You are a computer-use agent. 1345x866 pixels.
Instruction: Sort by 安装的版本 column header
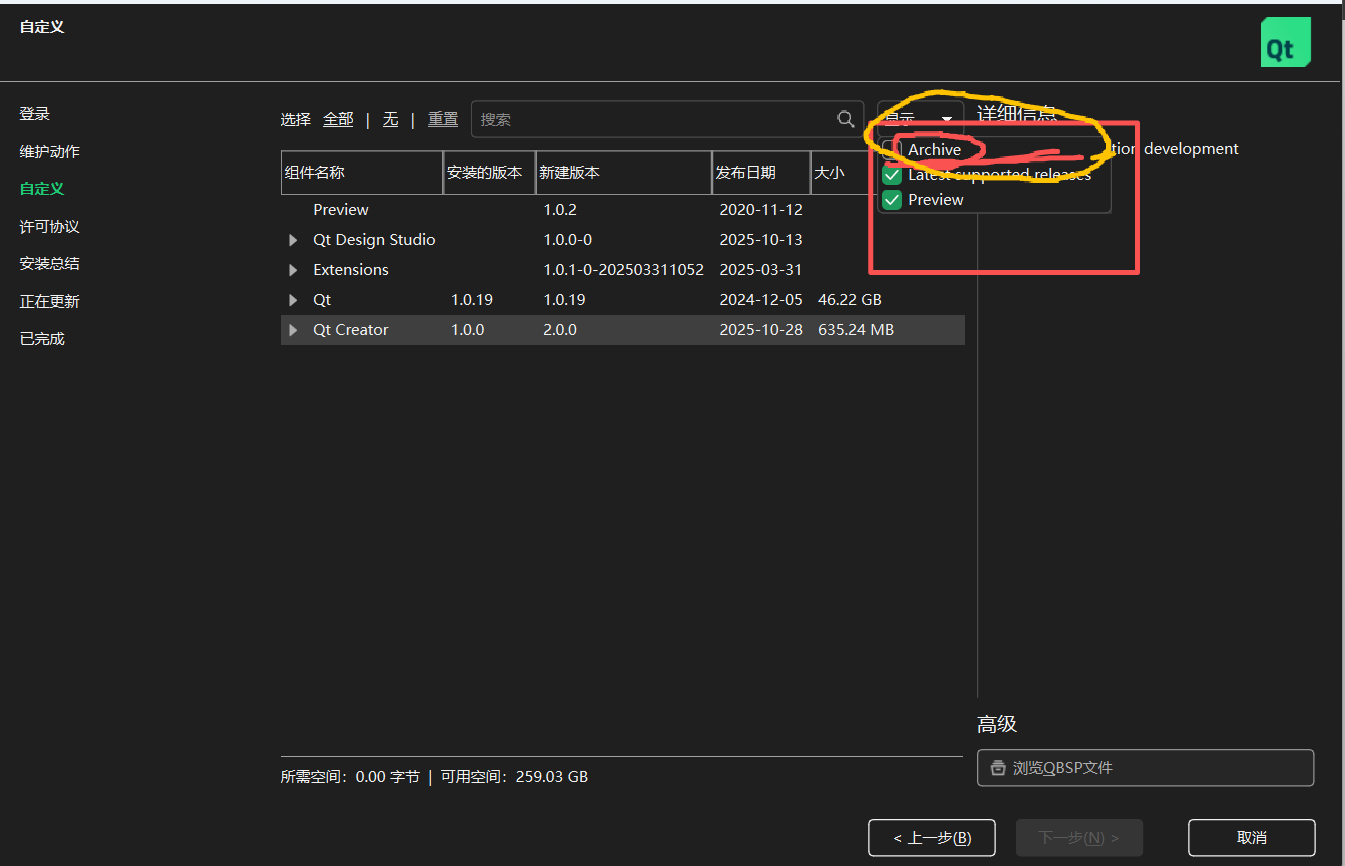[489, 172]
